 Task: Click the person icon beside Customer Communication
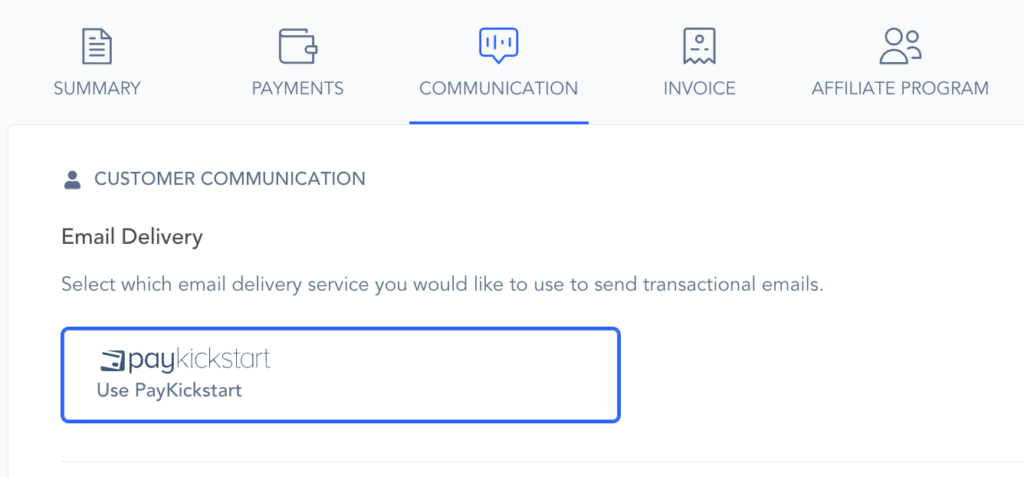(x=72, y=180)
